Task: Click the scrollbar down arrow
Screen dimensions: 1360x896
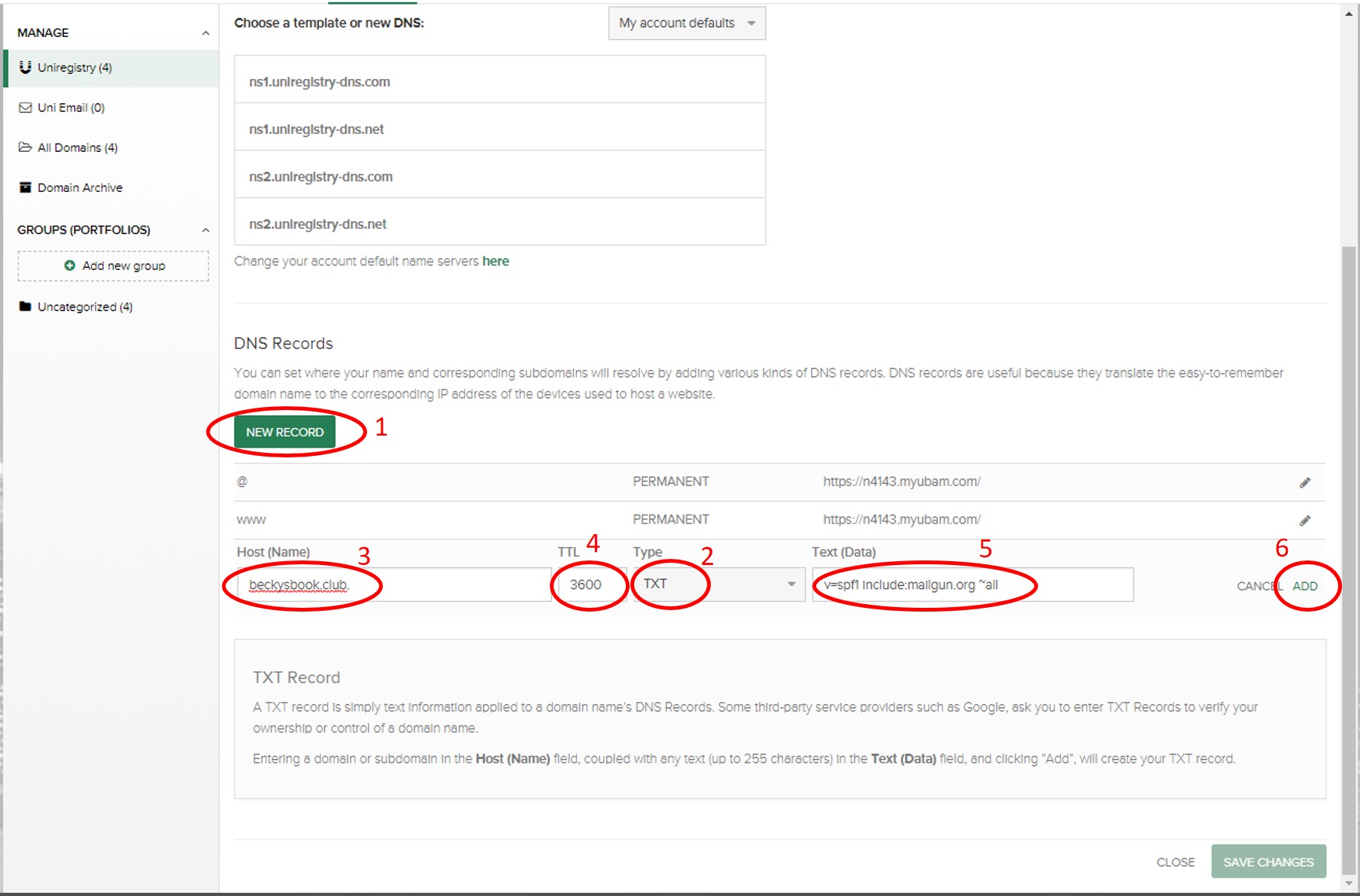Action: click(x=1349, y=883)
